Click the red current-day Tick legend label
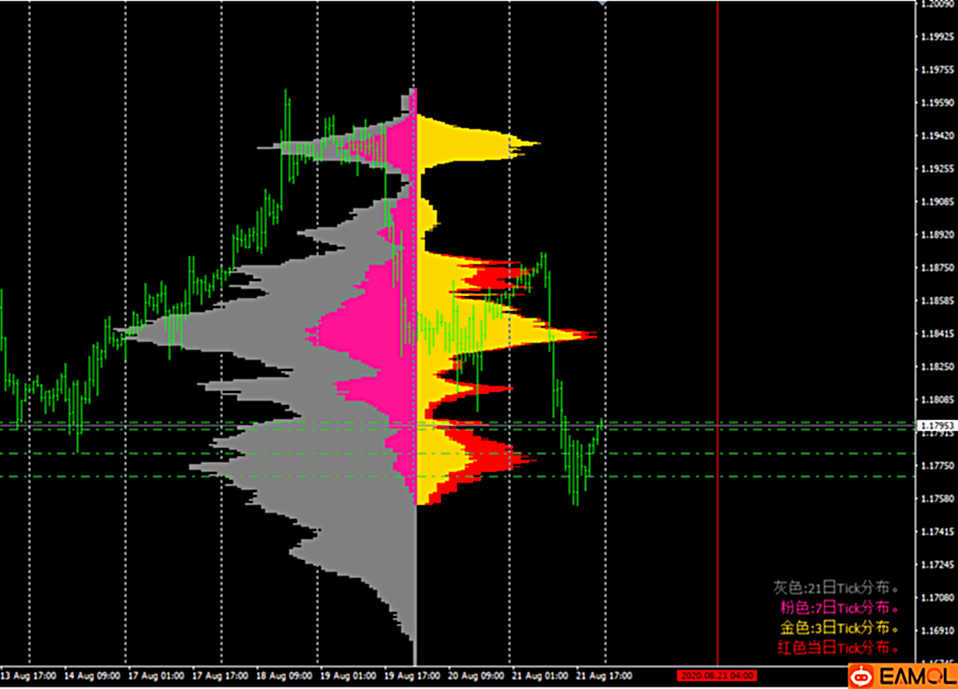Screen dimensions: 958x689 pyautogui.click(x=835, y=648)
